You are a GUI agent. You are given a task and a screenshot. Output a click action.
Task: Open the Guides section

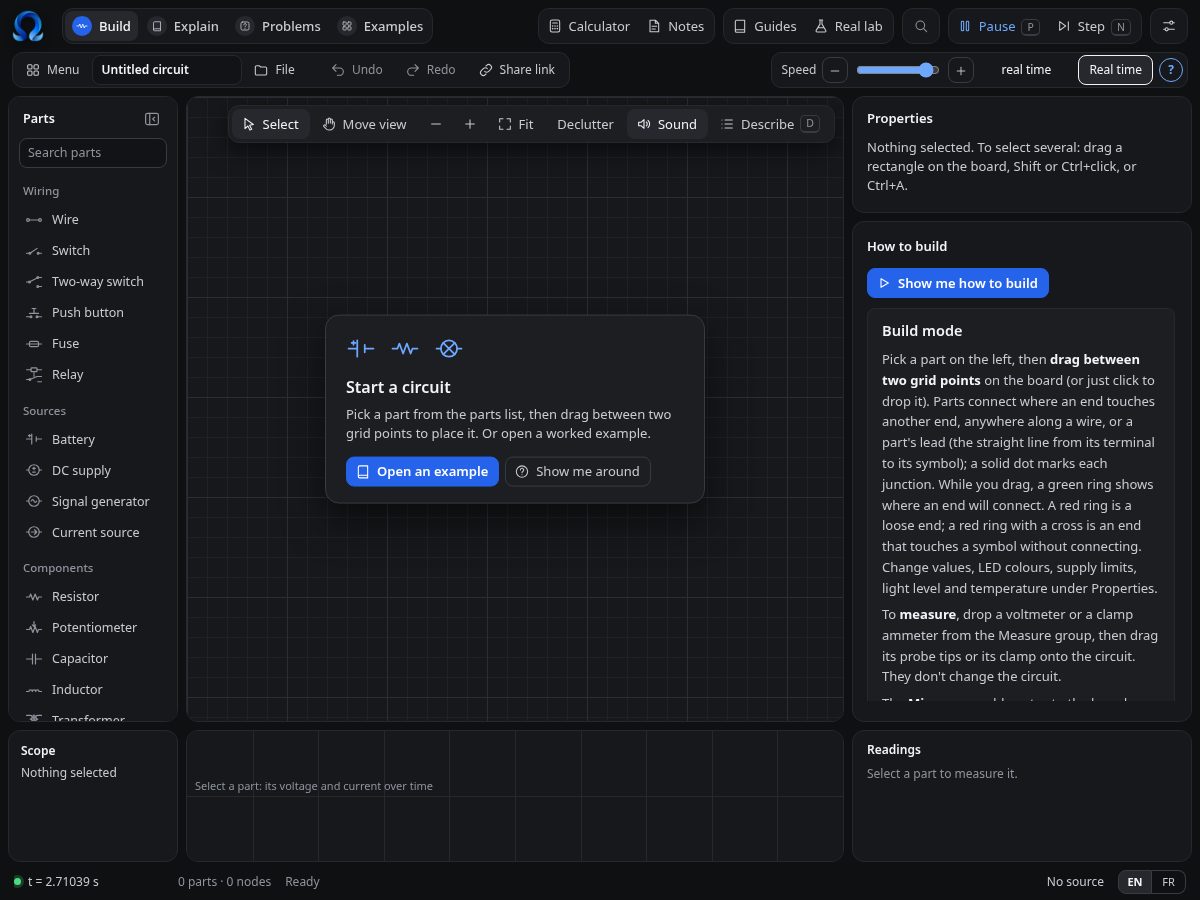(x=765, y=26)
